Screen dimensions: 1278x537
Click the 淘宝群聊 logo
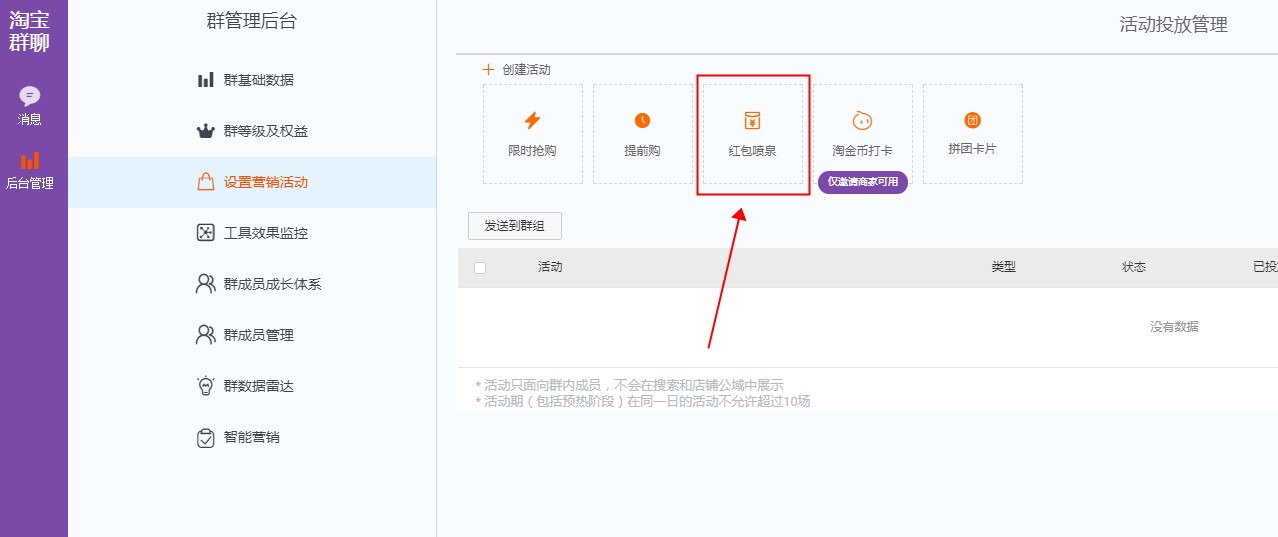pyautogui.click(x=29, y=31)
